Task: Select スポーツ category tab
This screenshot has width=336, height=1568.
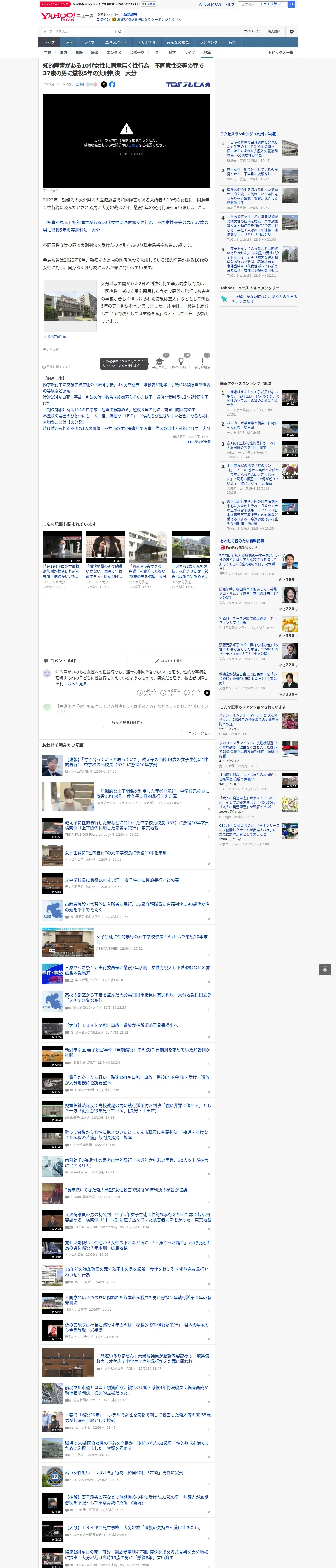Action: click(x=137, y=52)
